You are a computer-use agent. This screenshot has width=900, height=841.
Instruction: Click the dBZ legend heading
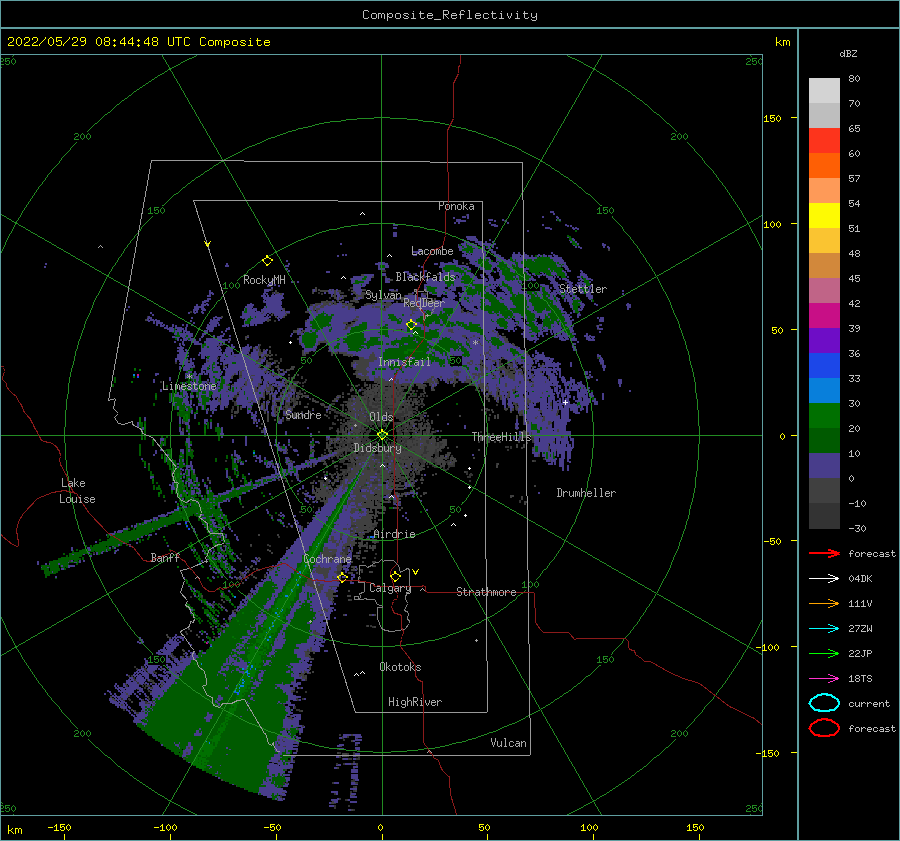click(x=848, y=54)
